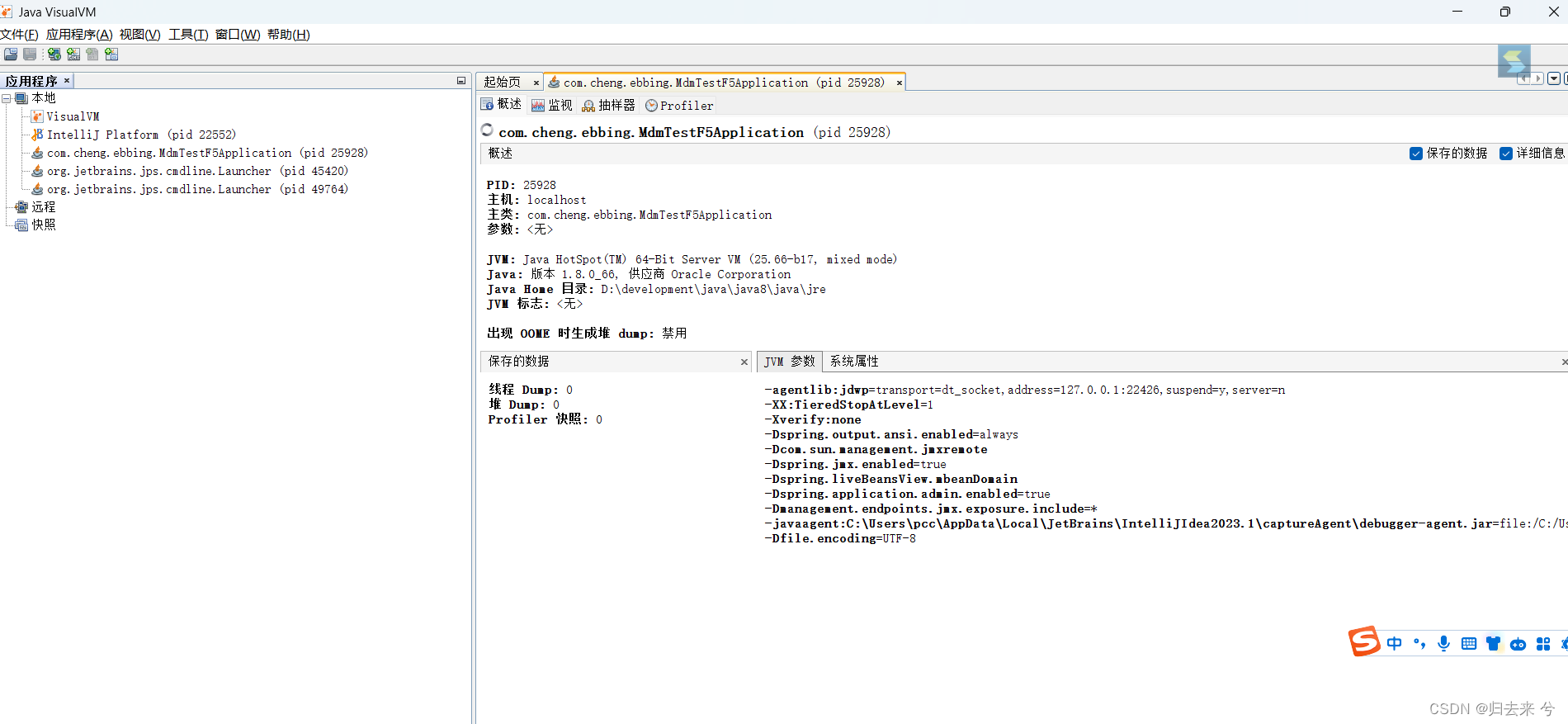1568x724 pixels.
Task: Switch to the 抽样器 sampler tab
Action: (x=609, y=105)
